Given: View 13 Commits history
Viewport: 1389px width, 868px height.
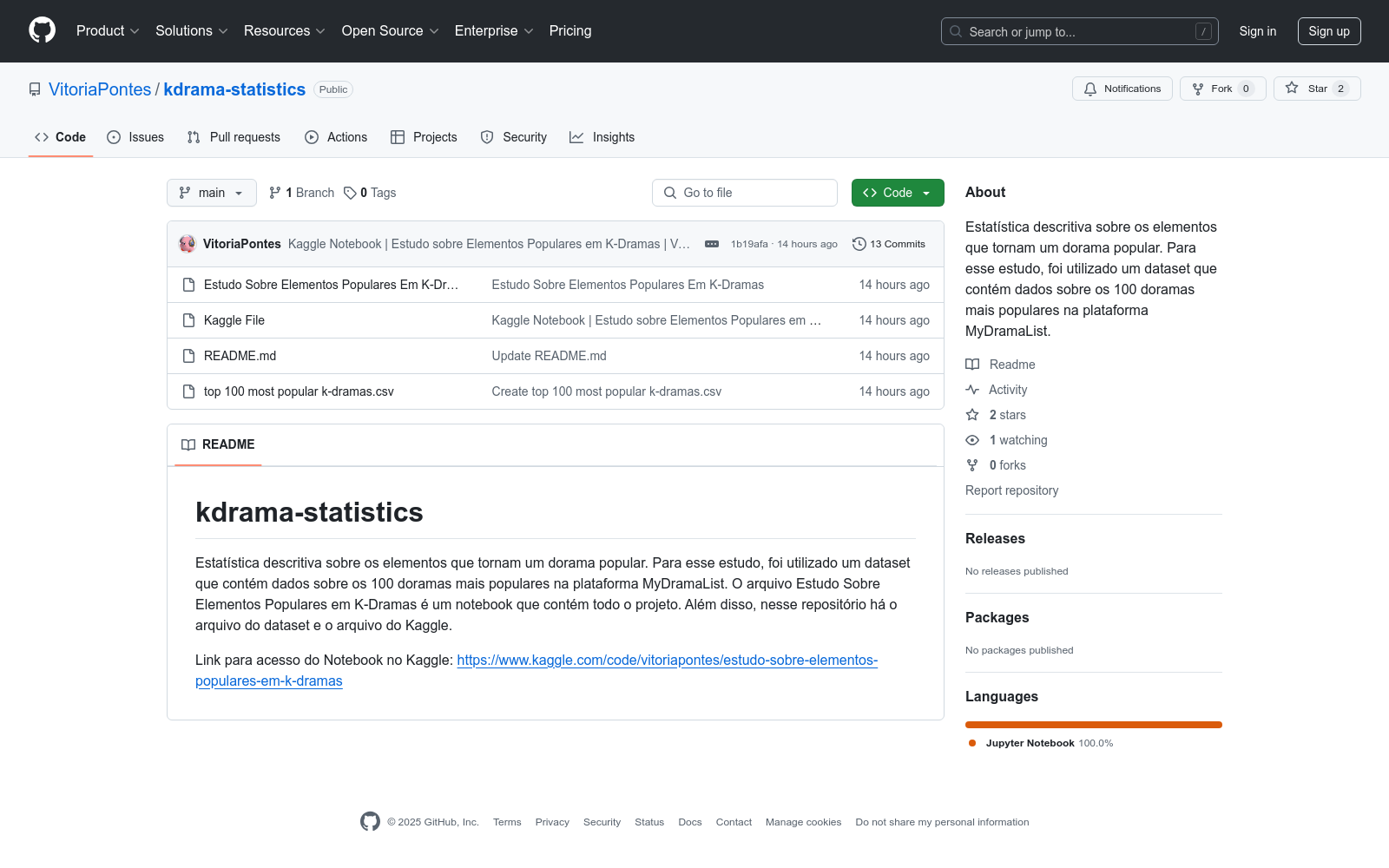Looking at the screenshot, I should (889, 244).
